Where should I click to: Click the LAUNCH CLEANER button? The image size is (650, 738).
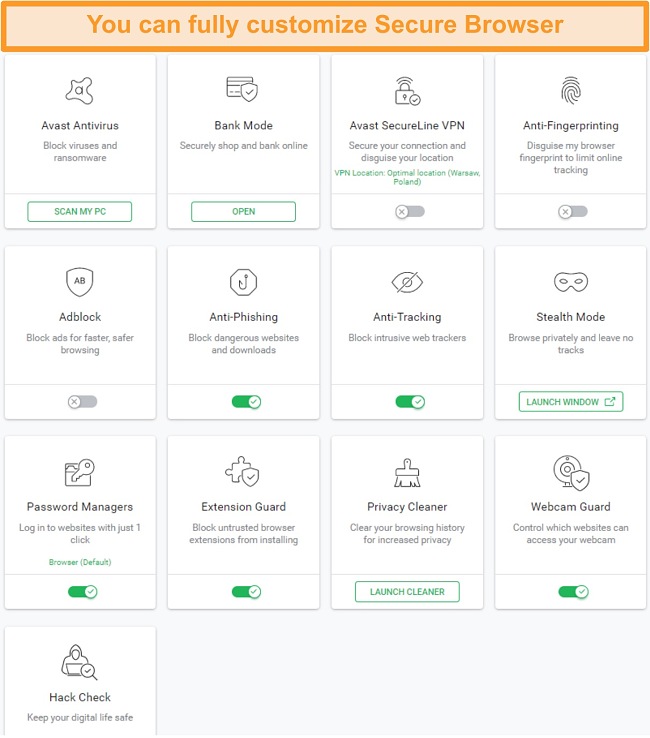click(407, 592)
